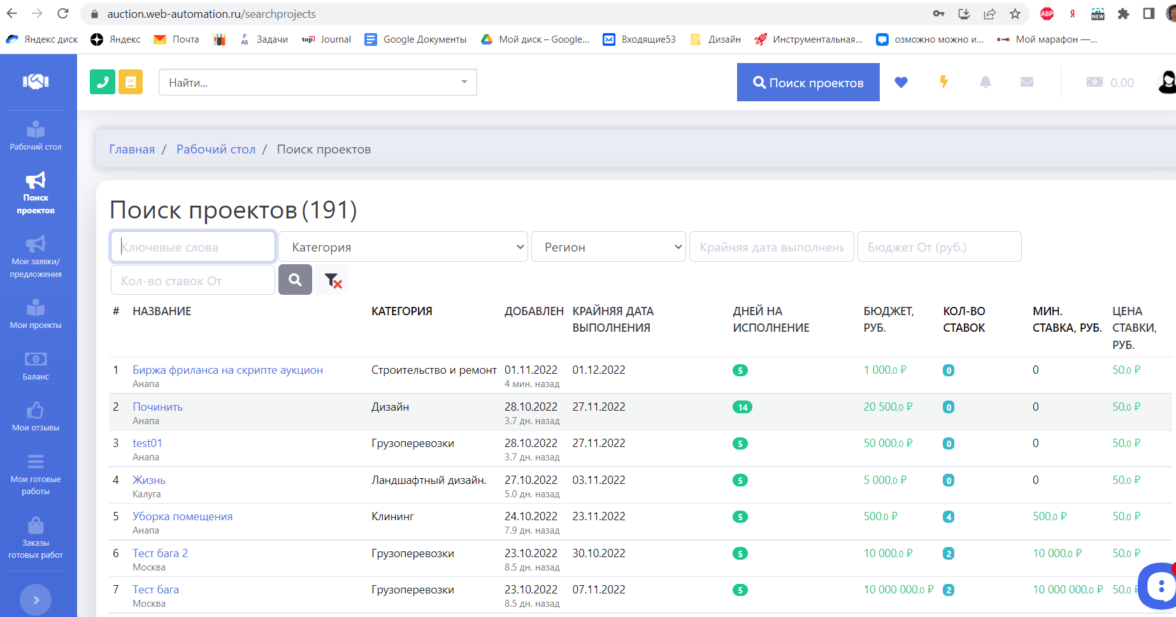
Task: Expand the sidebar with arrow button
Action: [36, 600]
